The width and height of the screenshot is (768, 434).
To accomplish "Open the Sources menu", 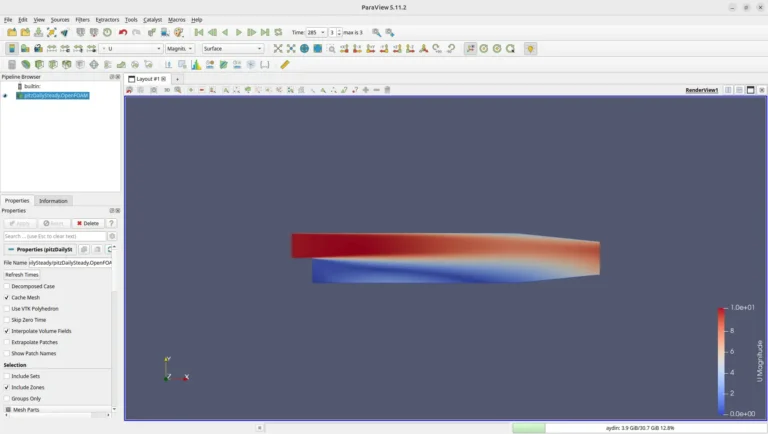I will [60, 20].
